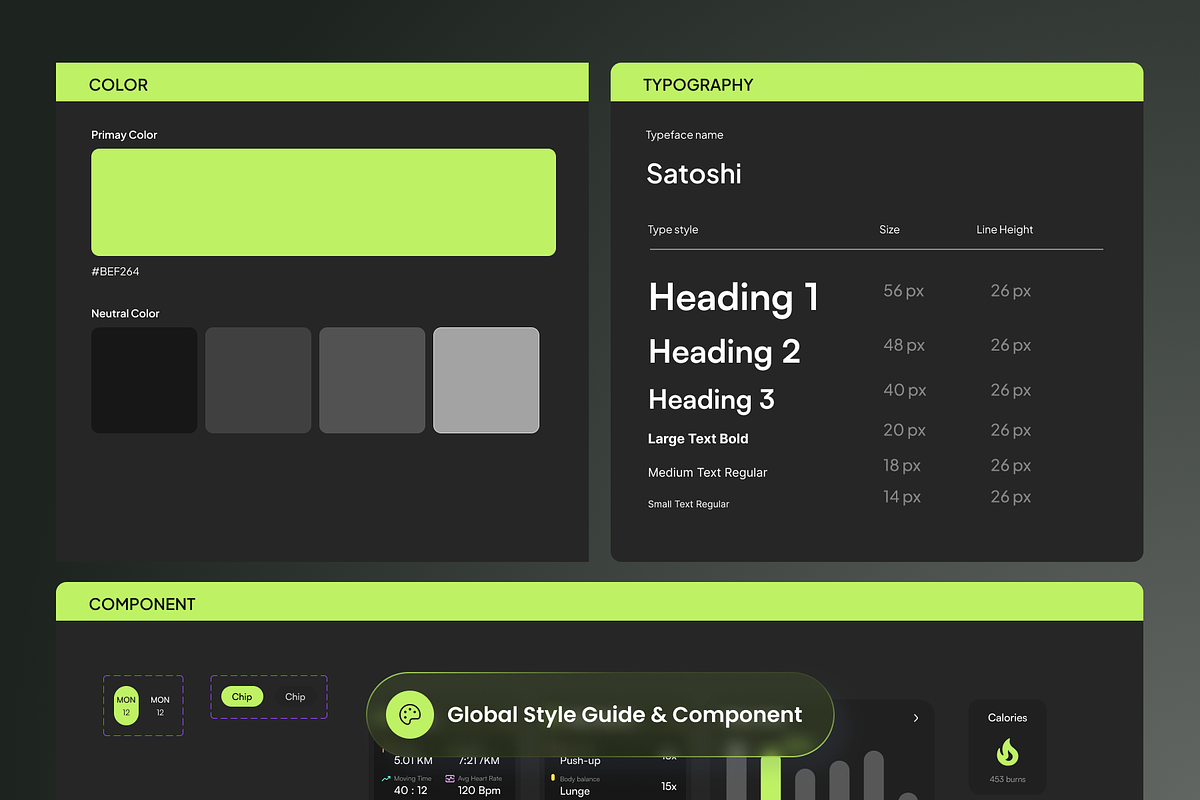Click the Line Height column header

coord(1005,229)
